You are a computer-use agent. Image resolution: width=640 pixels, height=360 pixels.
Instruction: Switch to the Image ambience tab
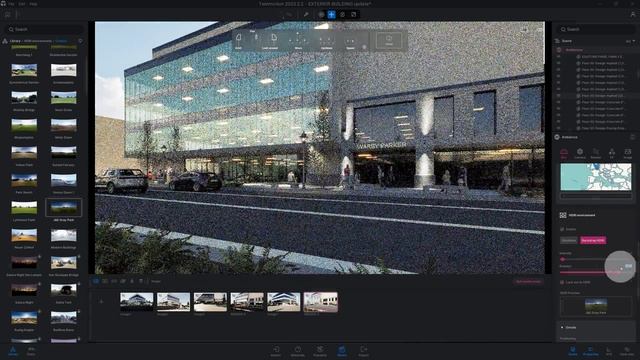point(628,153)
